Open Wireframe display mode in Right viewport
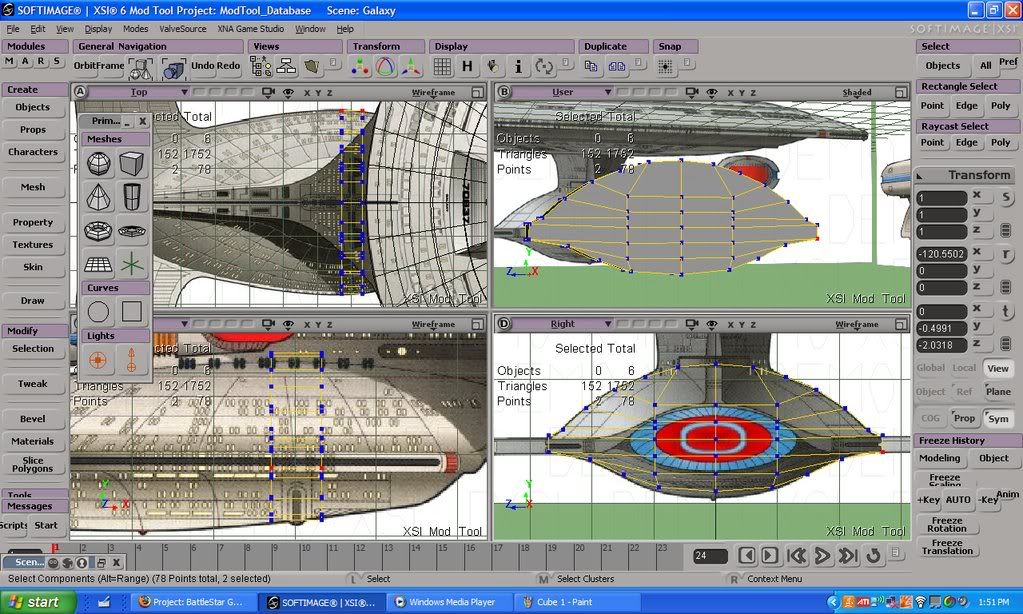Screen dimensions: 1023x614 coord(857,324)
